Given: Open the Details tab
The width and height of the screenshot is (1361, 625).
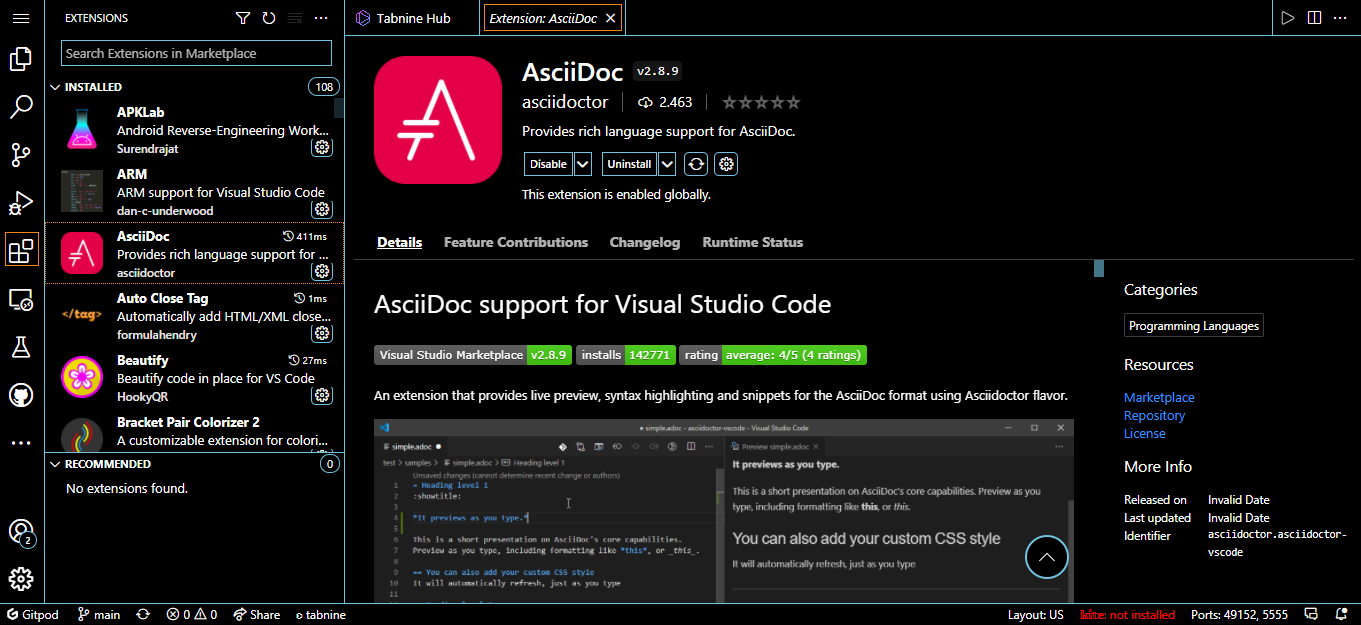Looking at the screenshot, I should [400, 242].
